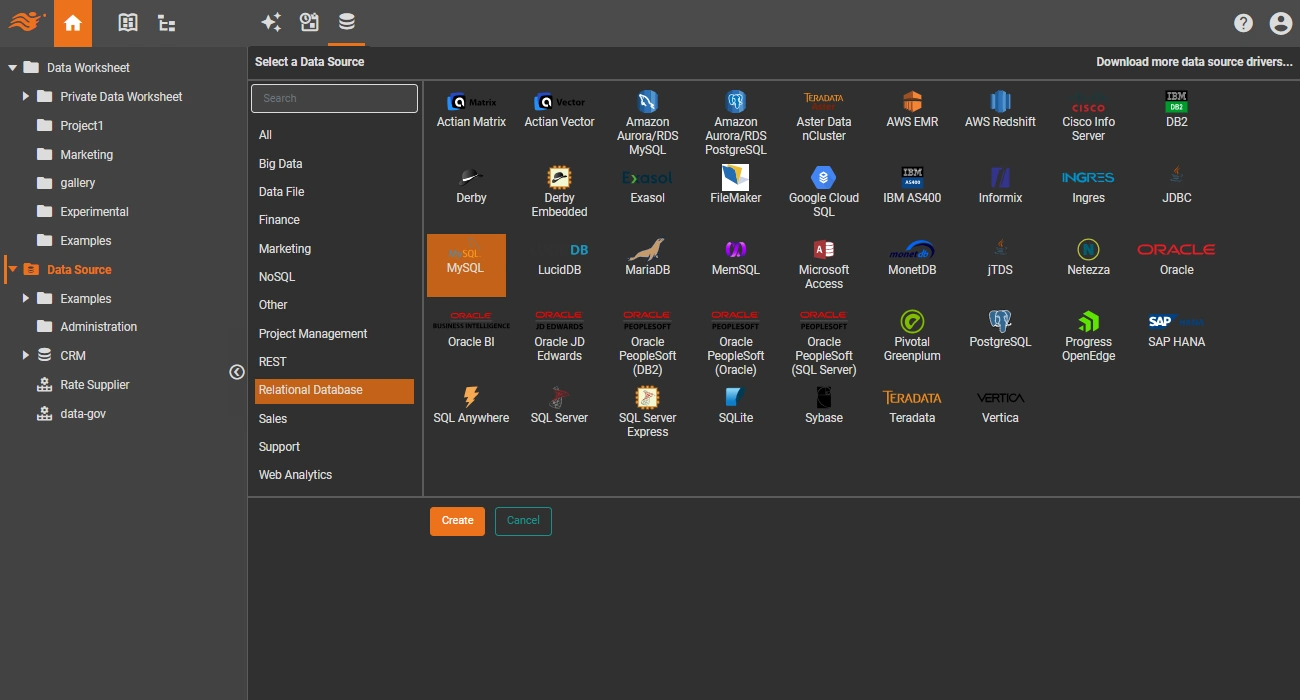
Task: Choose the Microsoft Access data source
Action: (x=823, y=250)
